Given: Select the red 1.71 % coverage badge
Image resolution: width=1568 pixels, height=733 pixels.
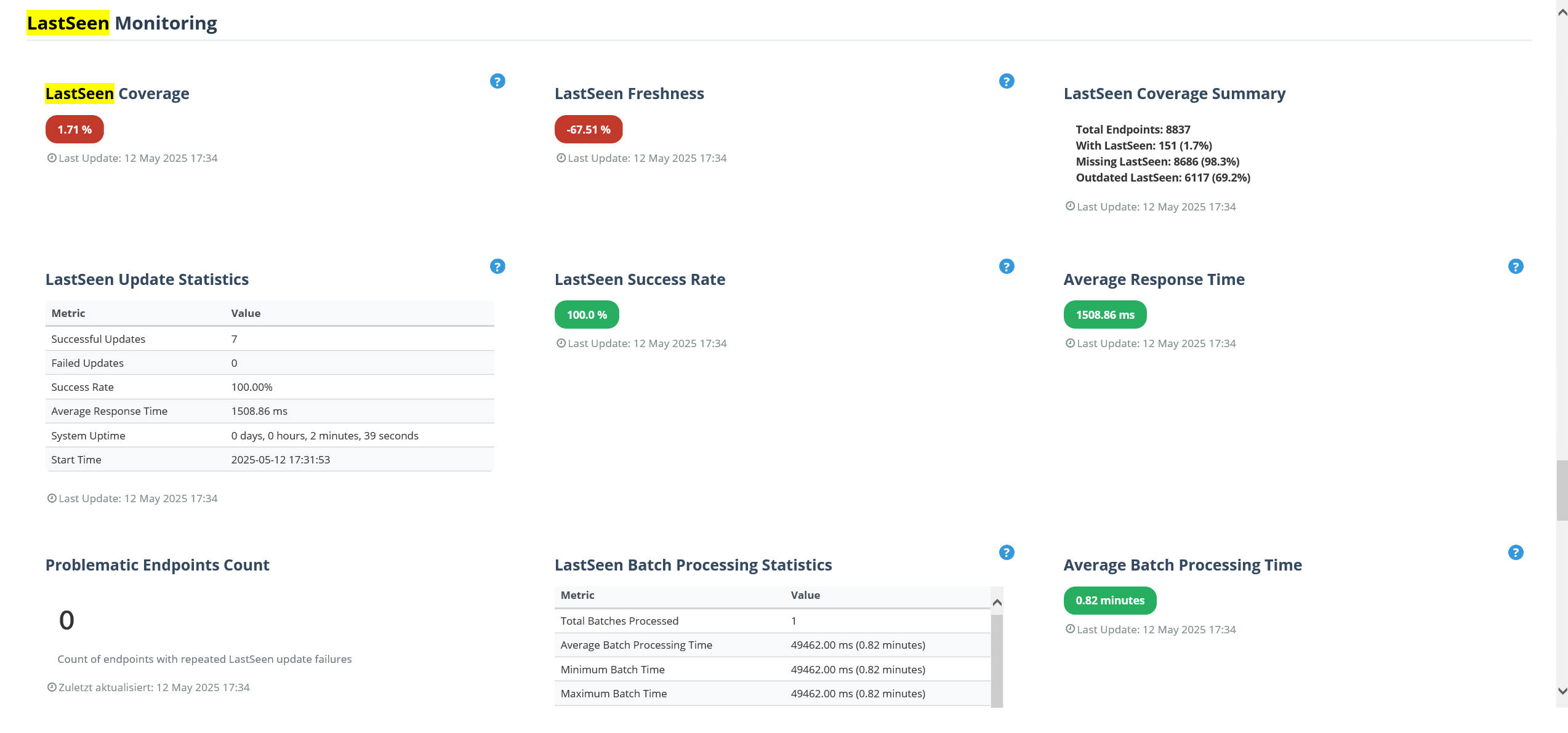Looking at the screenshot, I should 74,129.
